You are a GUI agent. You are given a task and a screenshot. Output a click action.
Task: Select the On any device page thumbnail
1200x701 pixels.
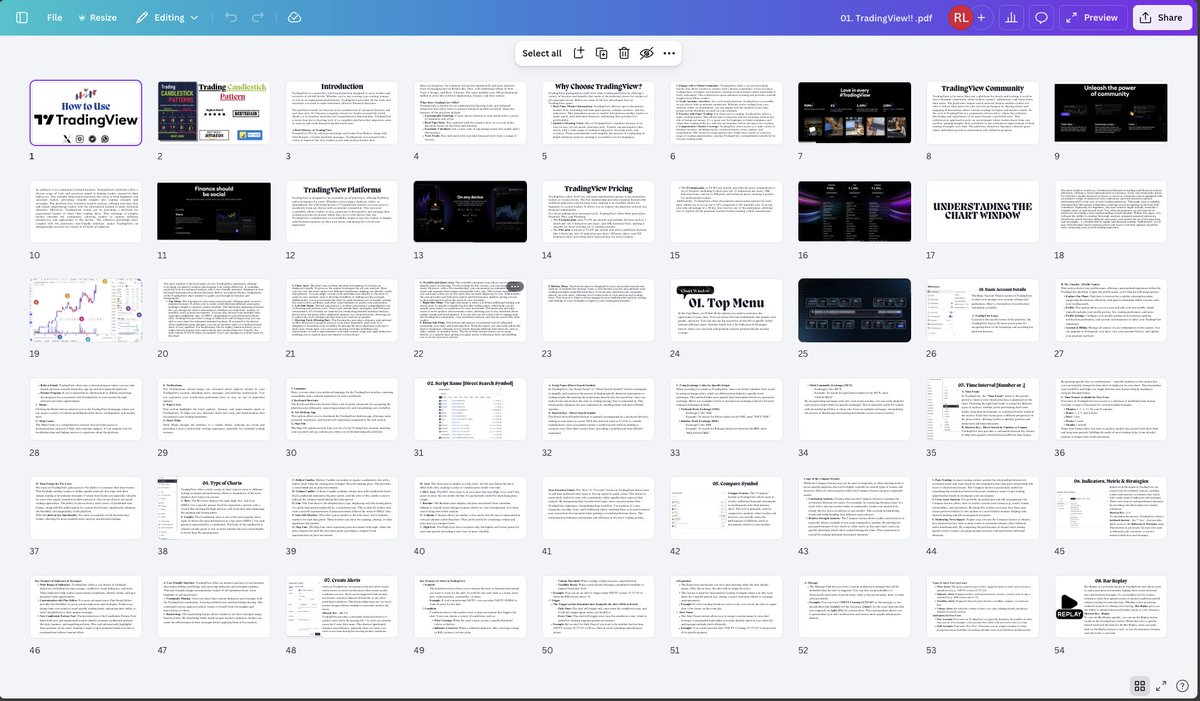(x=469, y=210)
